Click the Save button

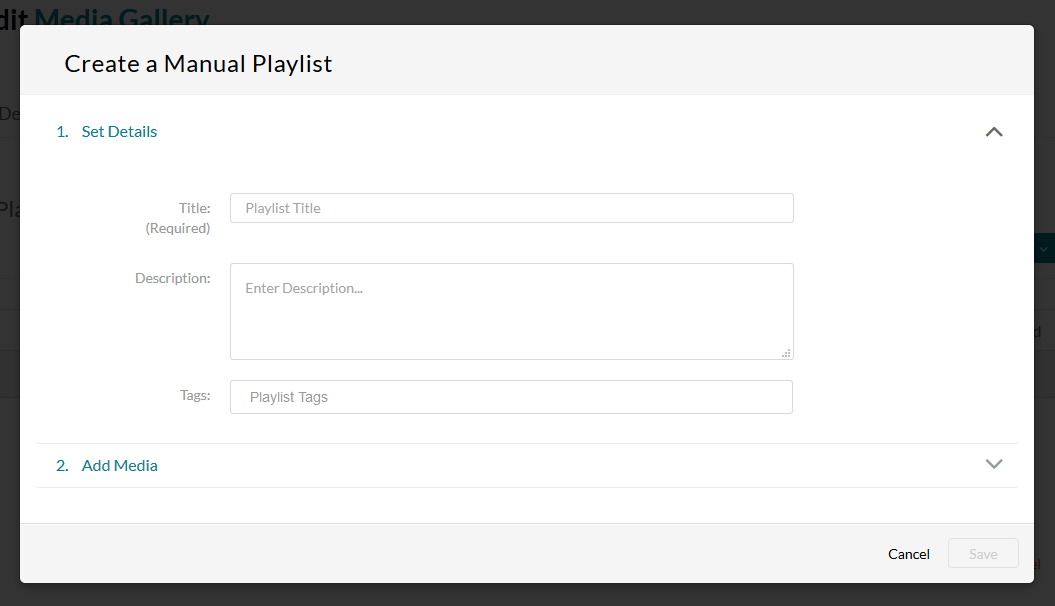pos(983,554)
